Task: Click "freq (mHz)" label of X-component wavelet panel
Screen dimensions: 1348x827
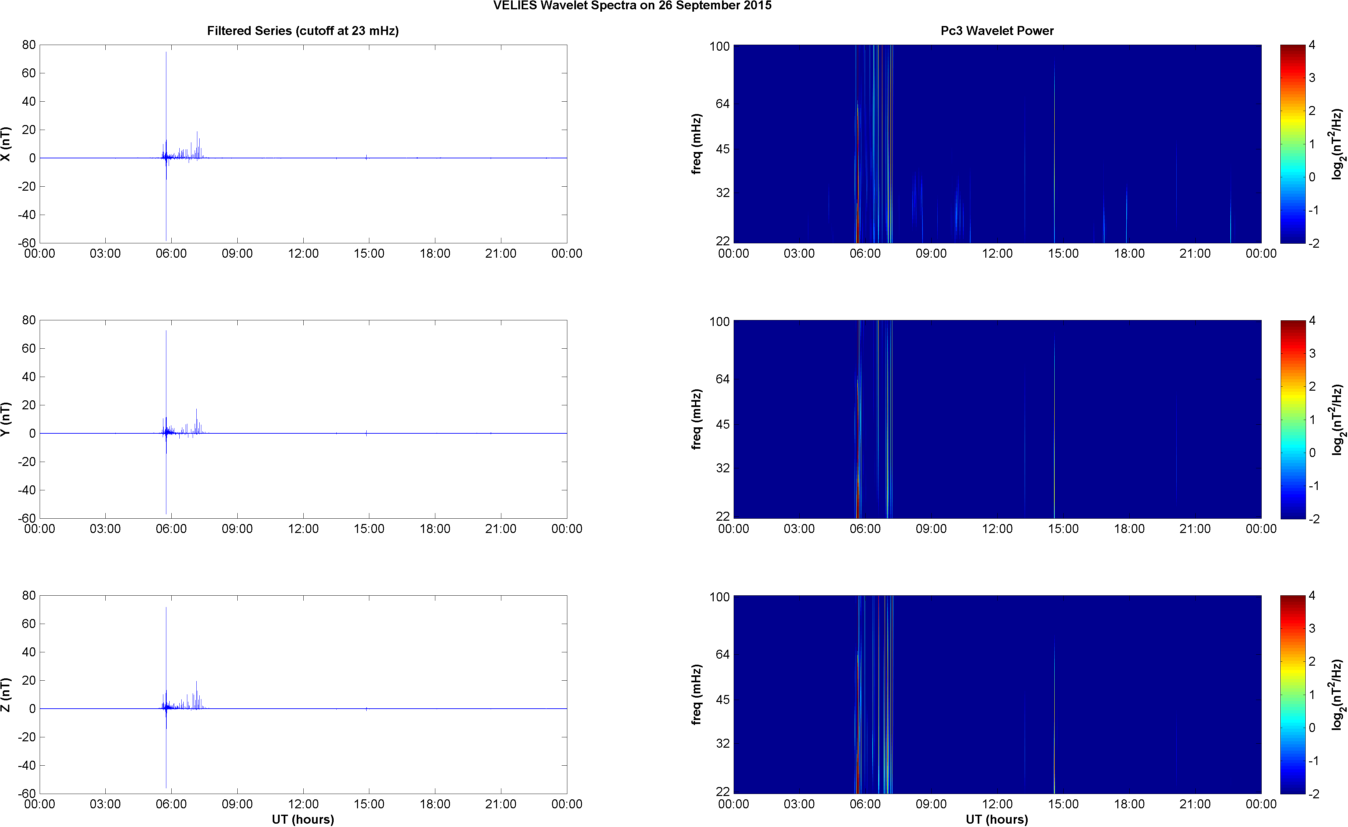Action: point(695,145)
